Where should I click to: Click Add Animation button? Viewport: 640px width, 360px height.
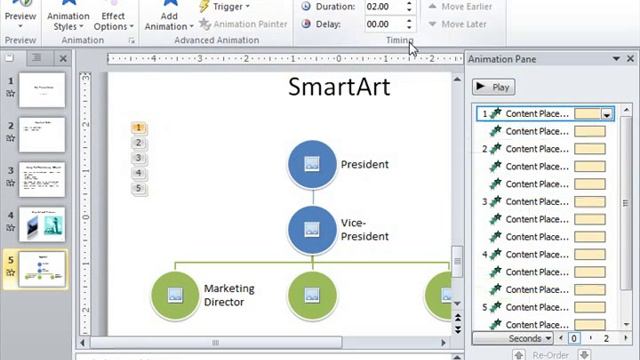[x=169, y=16]
